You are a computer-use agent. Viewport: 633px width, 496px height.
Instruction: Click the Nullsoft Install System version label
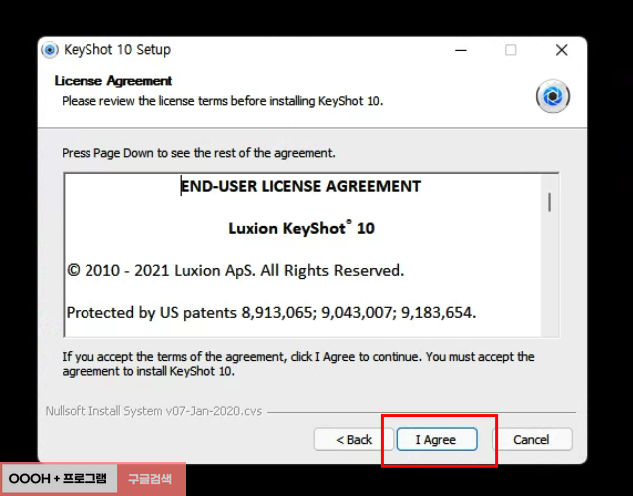click(154, 411)
